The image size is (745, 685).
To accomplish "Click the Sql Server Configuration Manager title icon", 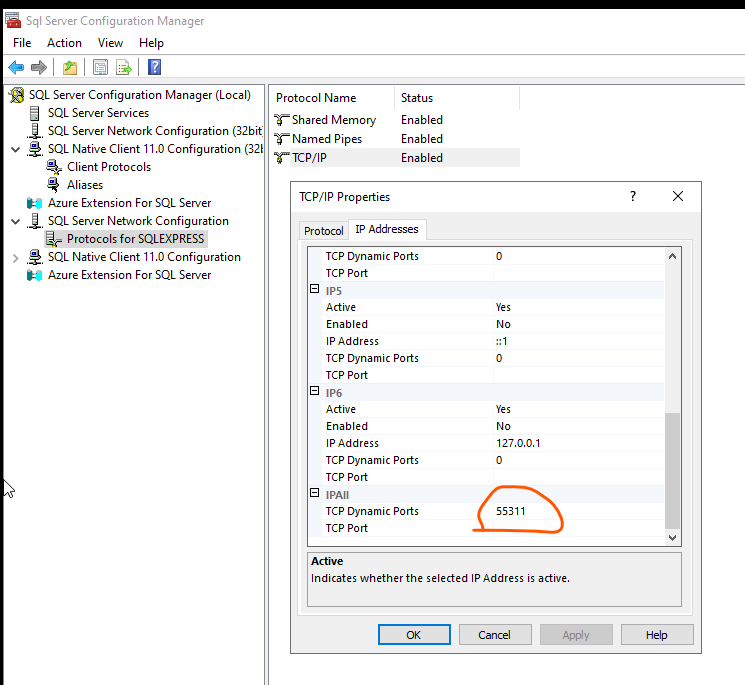I will pos(13,20).
